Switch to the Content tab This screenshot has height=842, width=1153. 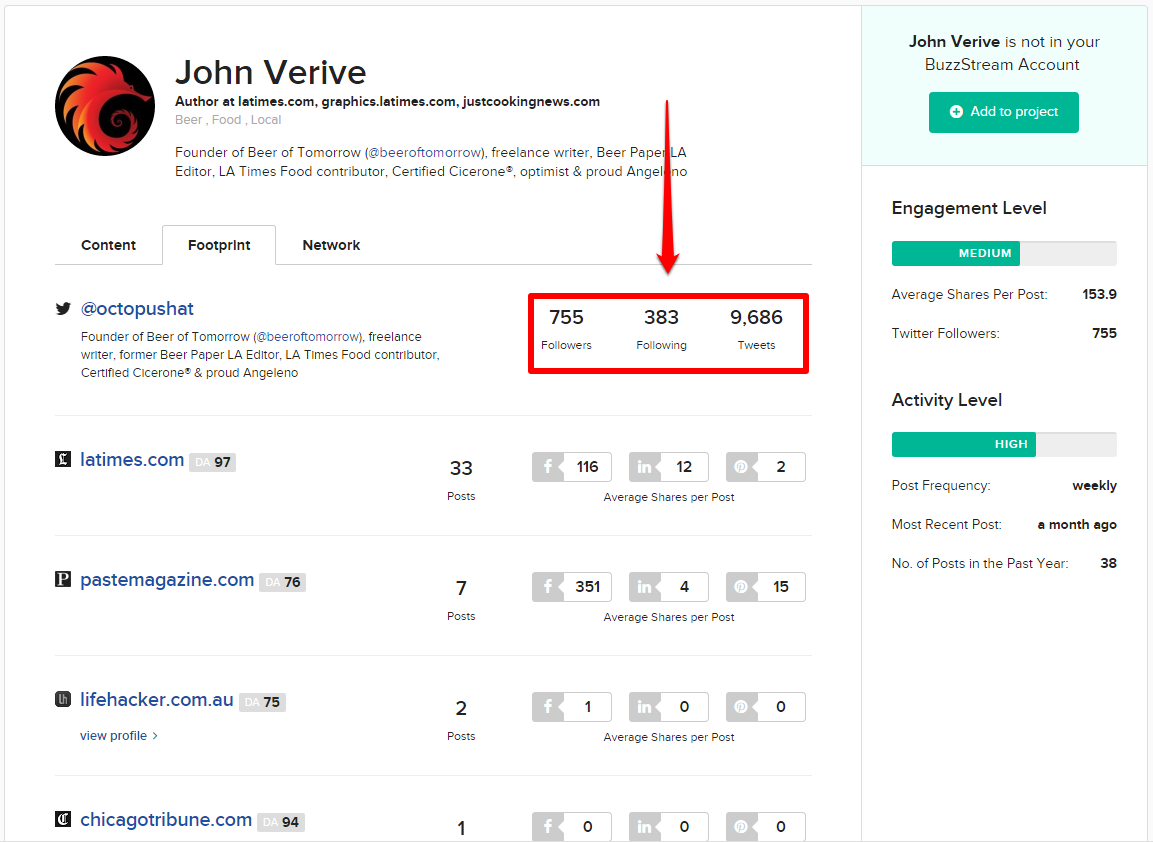point(108,245)
